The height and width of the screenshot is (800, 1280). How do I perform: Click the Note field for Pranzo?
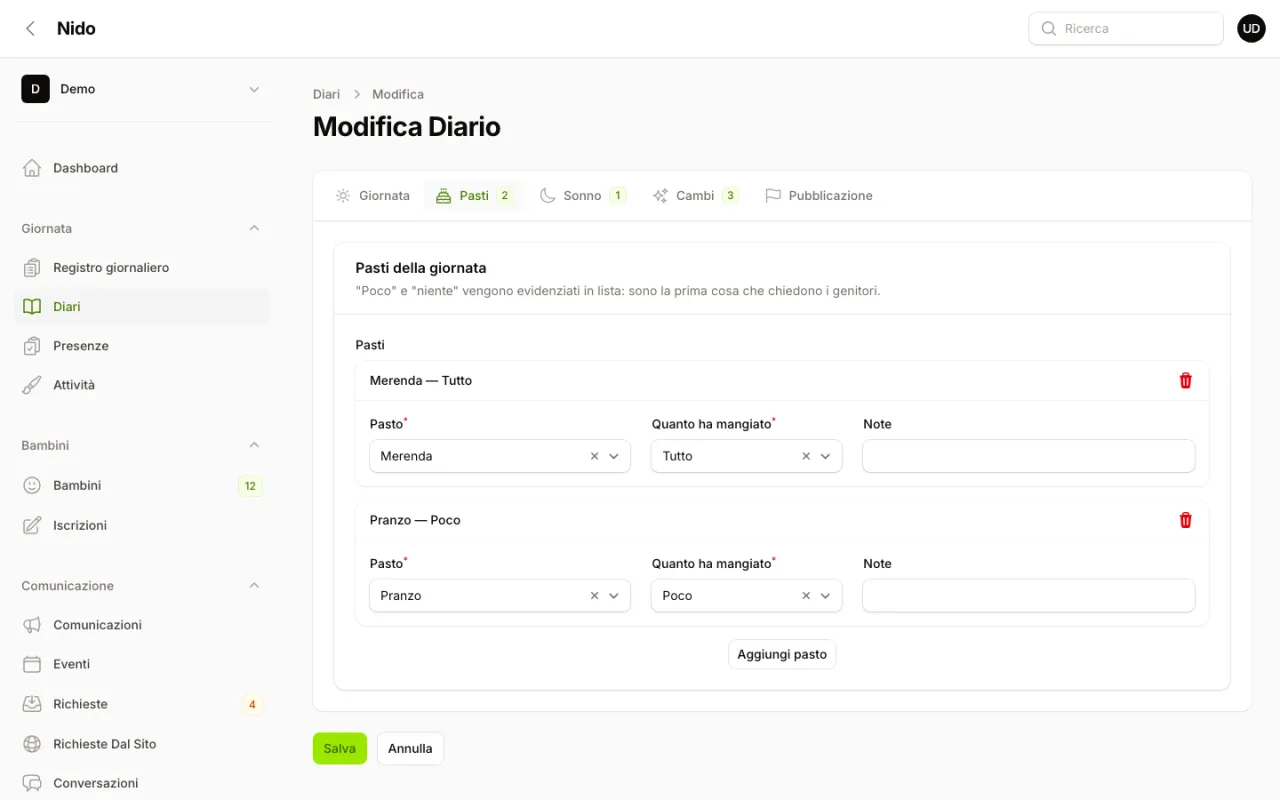point(1029,596)
